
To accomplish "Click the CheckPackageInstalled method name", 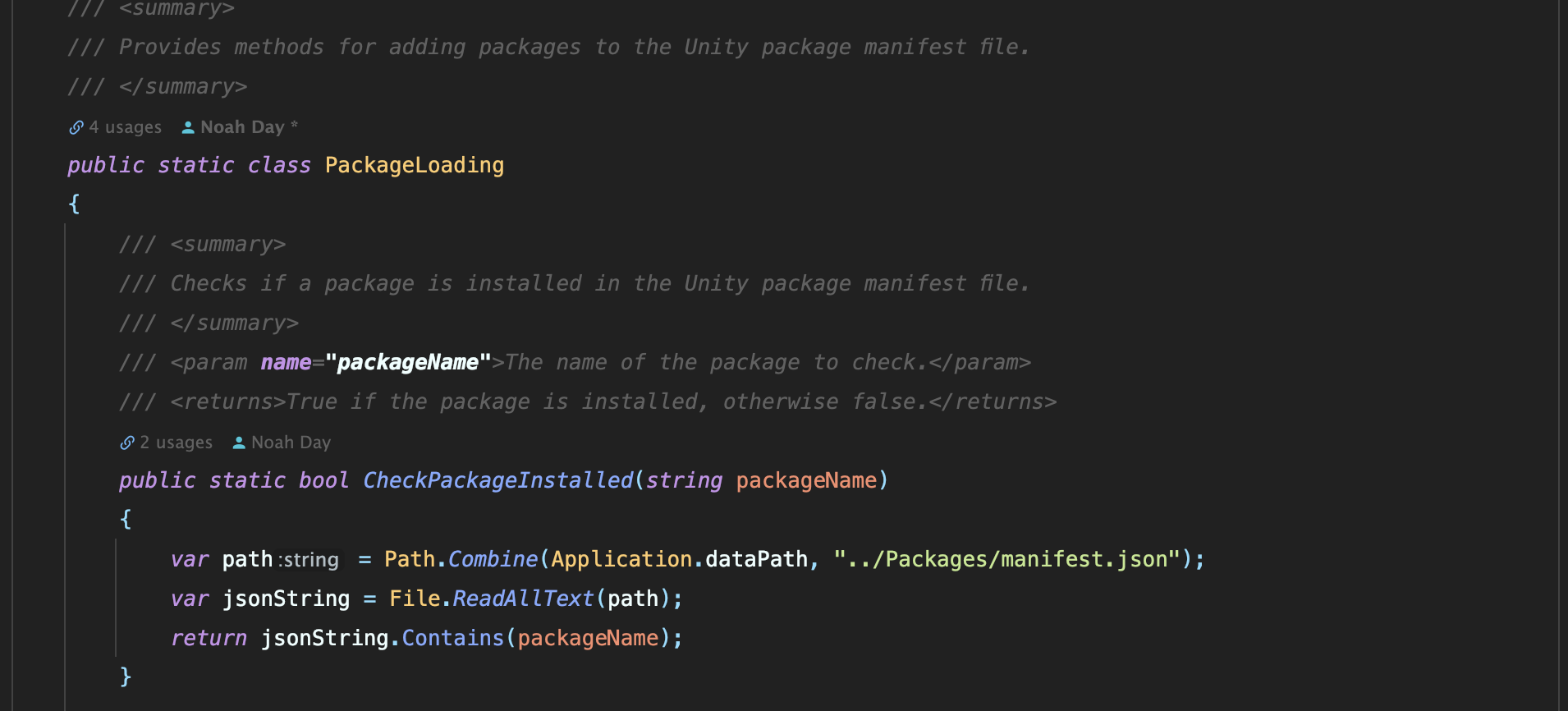I will pos(498,480).
